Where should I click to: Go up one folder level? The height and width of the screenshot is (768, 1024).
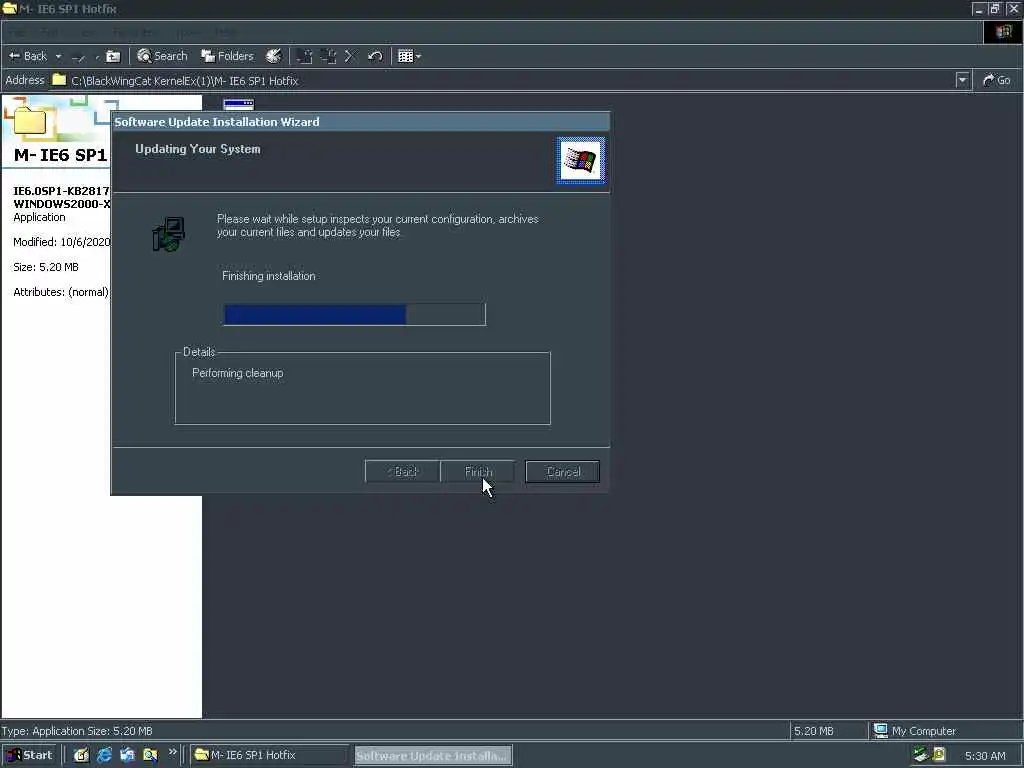click(x=113, y=56)
